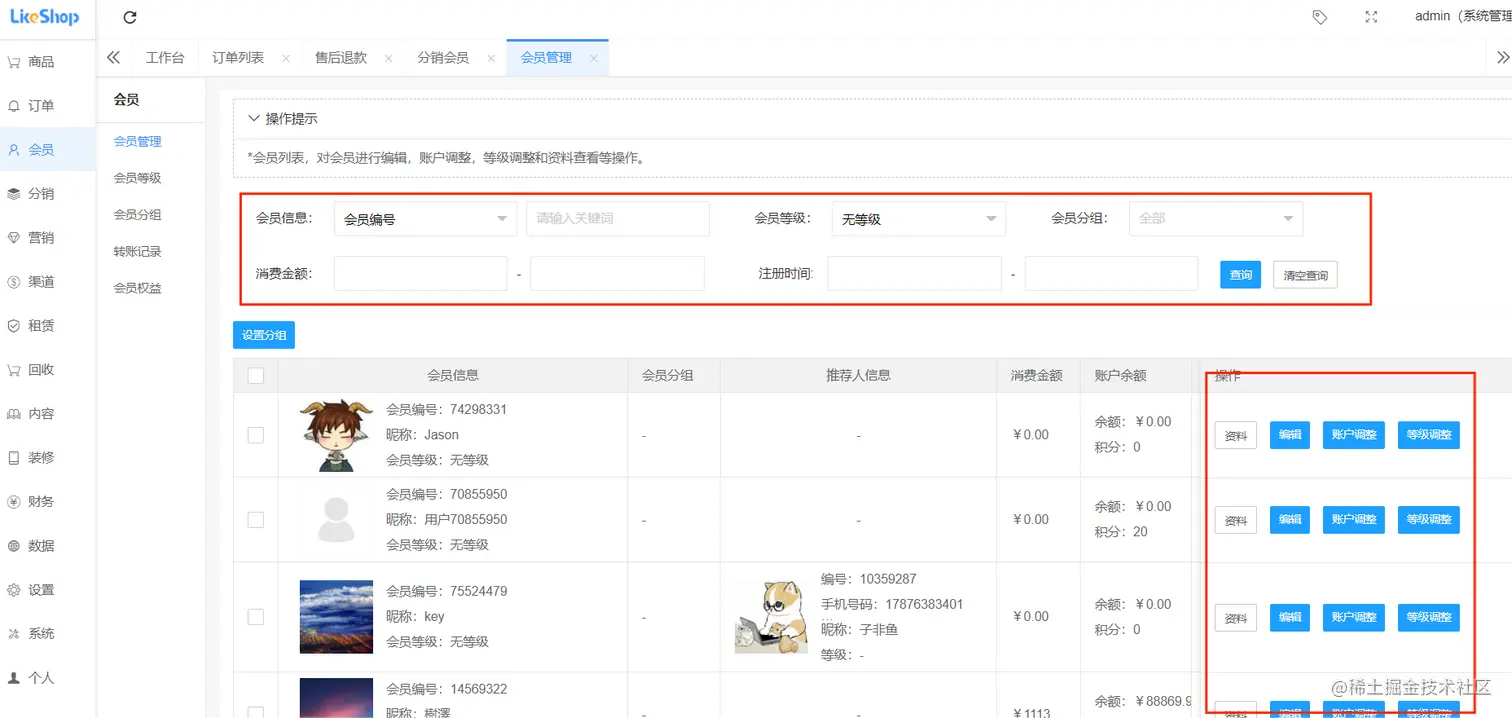Check the row checkbox for 用户70855950
Screen dimensions: 1512x718
pos(256,520)
